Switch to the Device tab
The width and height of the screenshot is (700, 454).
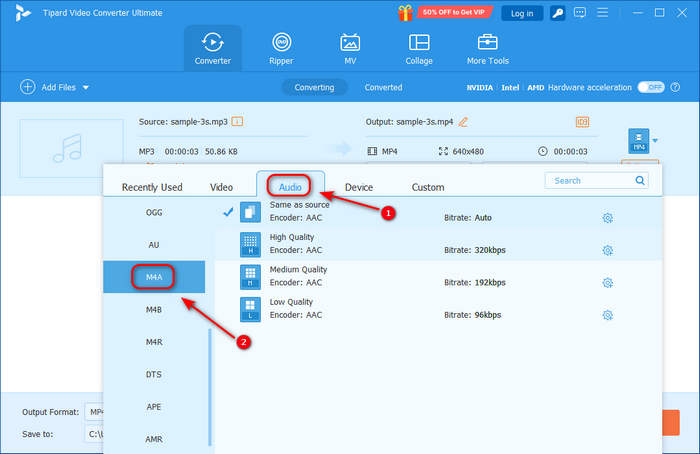358,187
